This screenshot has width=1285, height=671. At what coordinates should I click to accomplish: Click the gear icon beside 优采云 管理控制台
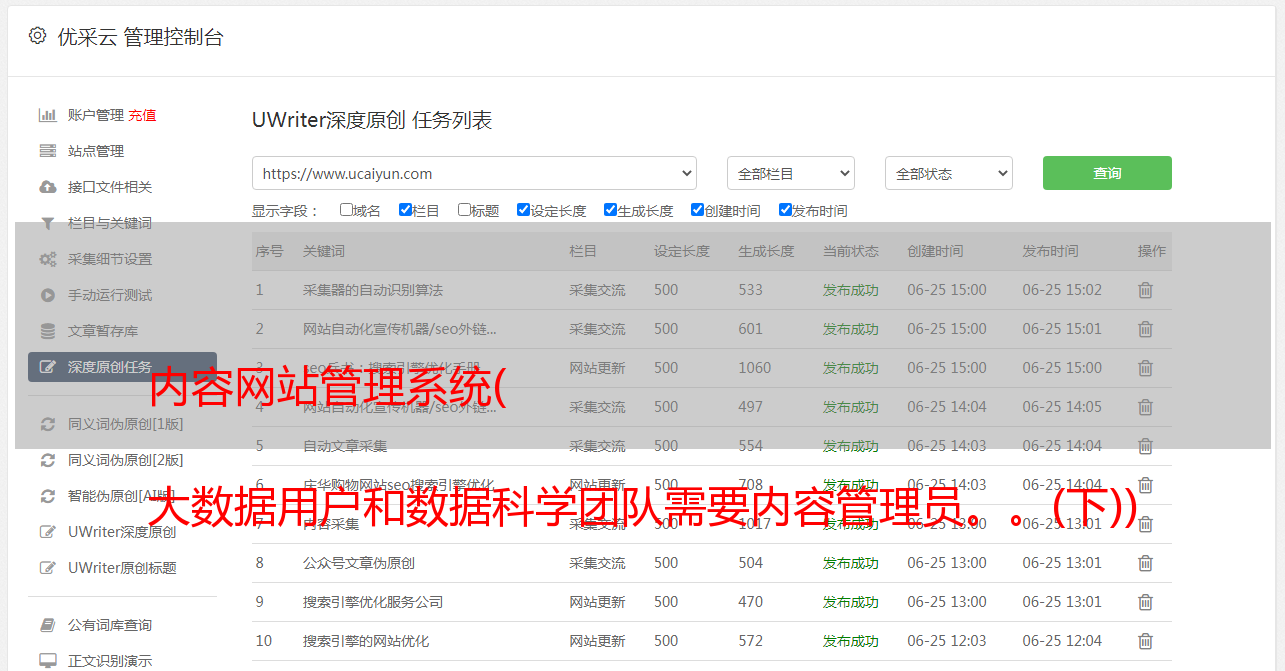click(37, 36)
